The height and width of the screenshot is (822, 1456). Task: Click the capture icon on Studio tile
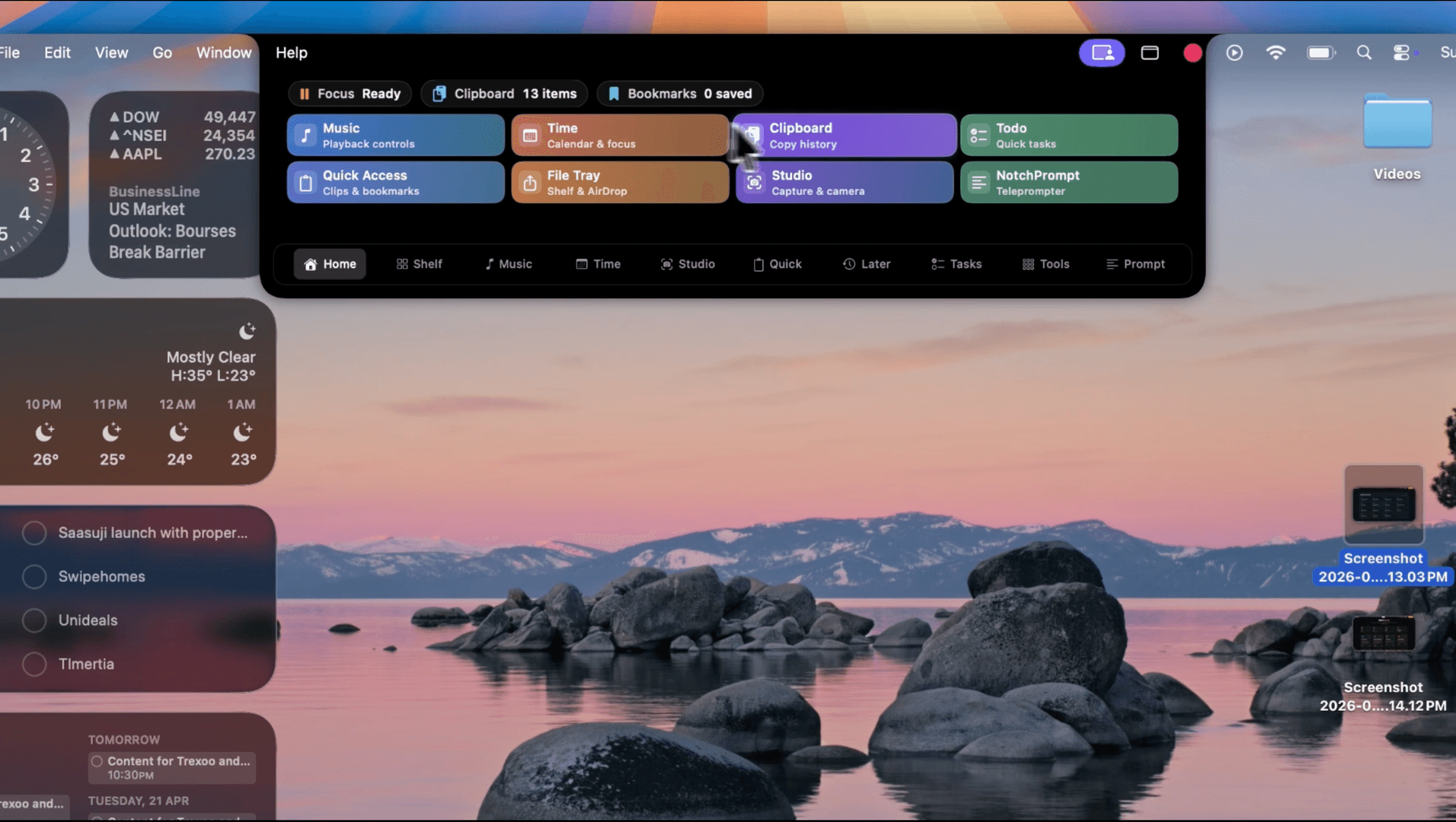[754, 183]
